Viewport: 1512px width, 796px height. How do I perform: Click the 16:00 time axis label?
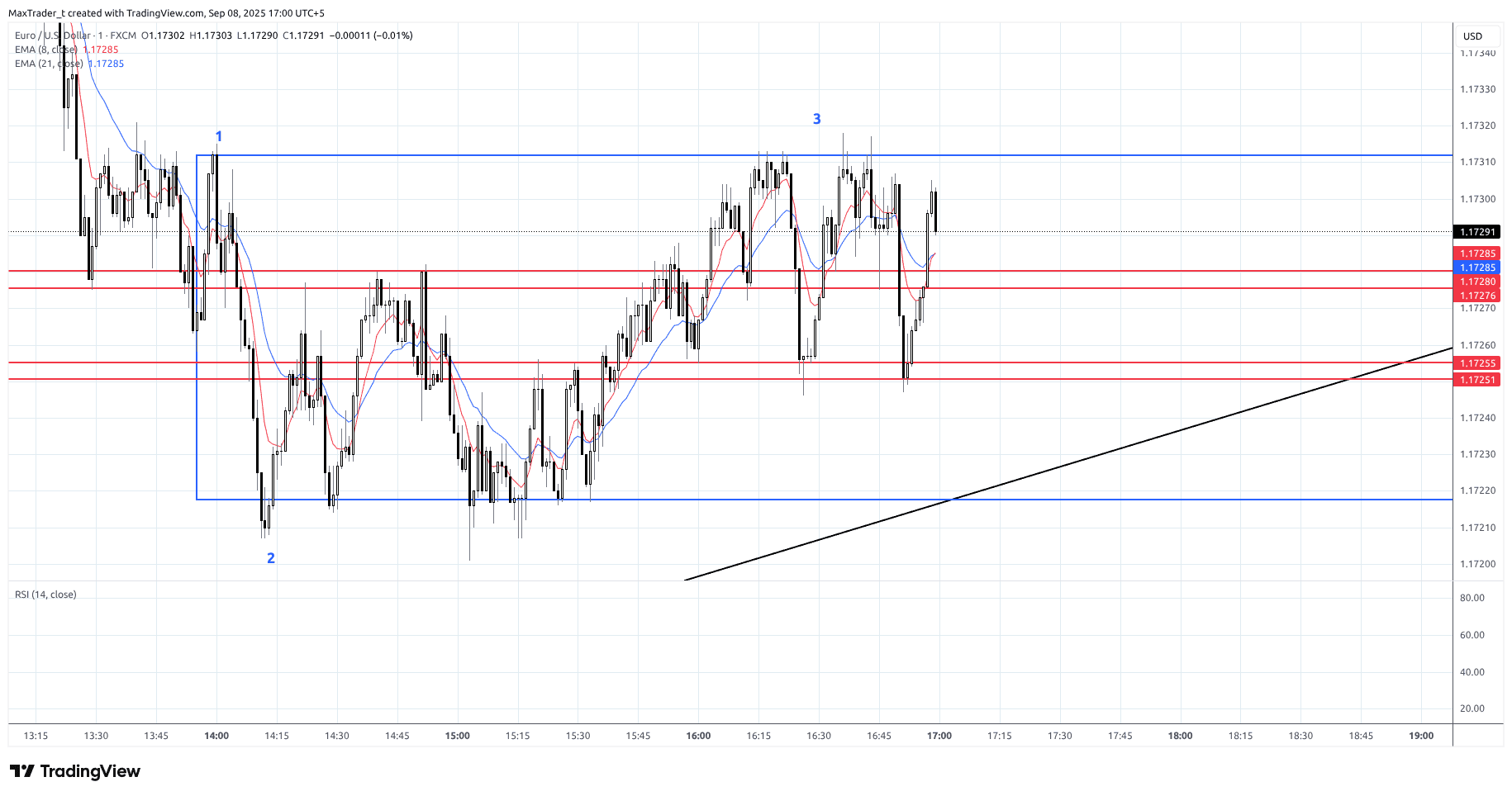coord(698,736)
